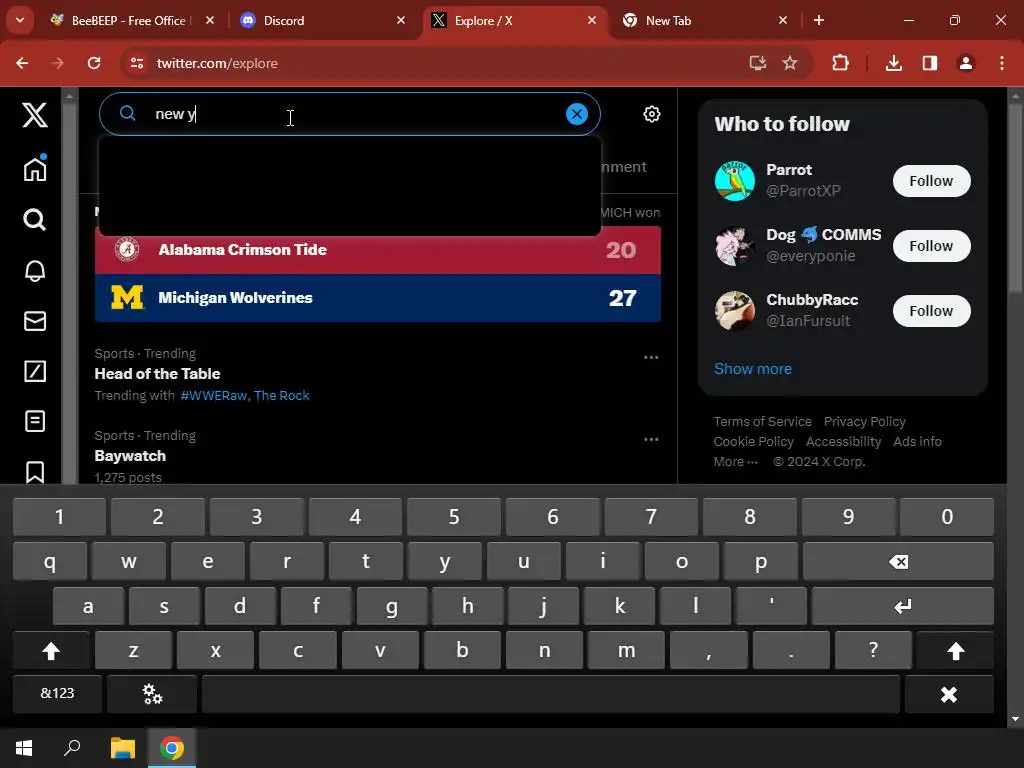Close the on-screen keyboard with X key
Screen dimensions: 1024x768
click(x=949, y=694)
